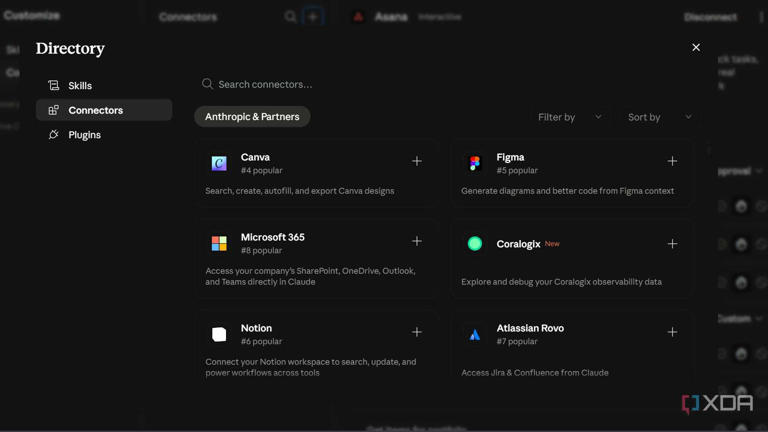Click the magnifier icon in search field
Screen dimensions: 768x432
[207, 84]
